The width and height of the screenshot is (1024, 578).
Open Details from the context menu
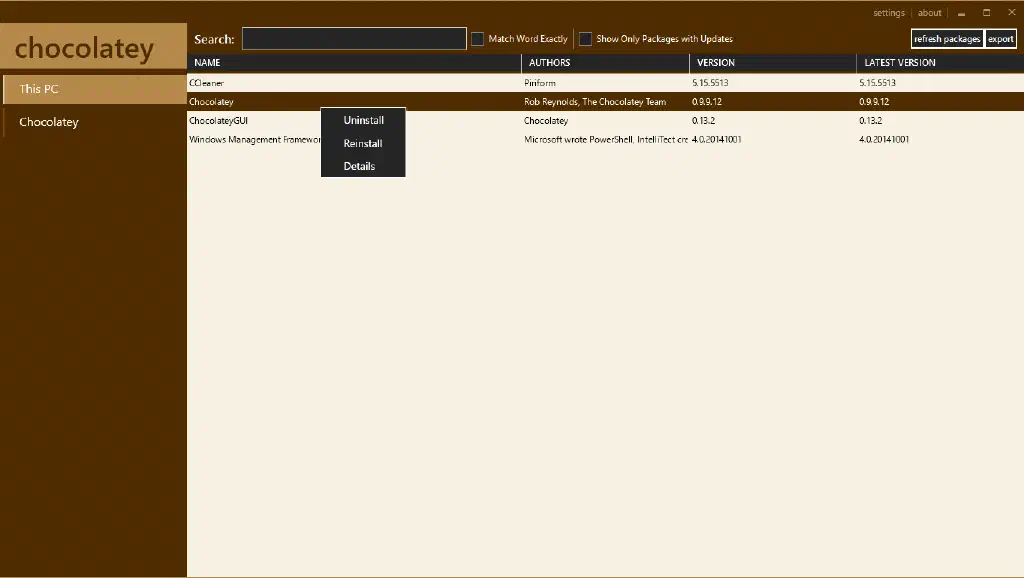coord(359,166)
